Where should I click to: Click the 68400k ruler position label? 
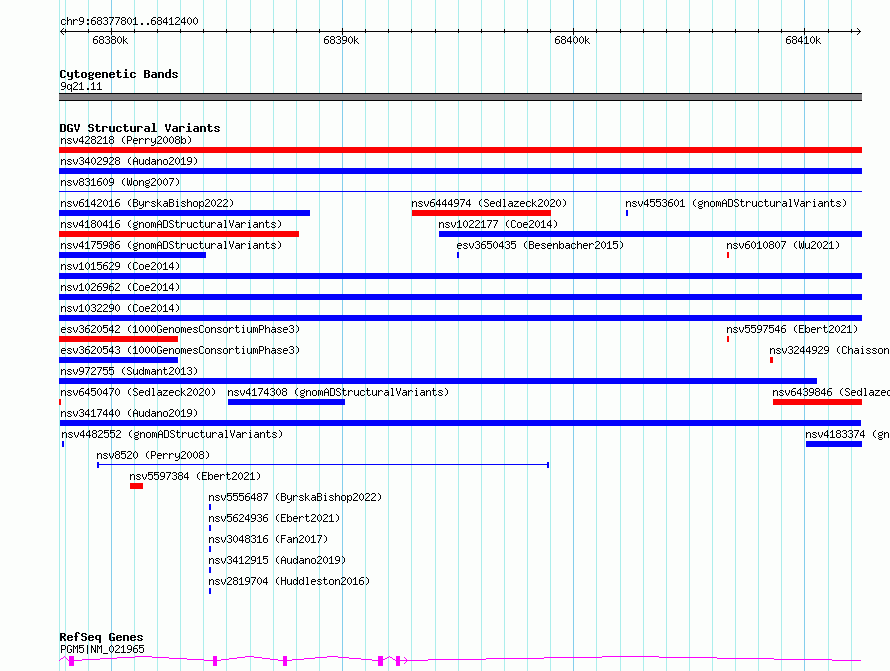[572, 40]
